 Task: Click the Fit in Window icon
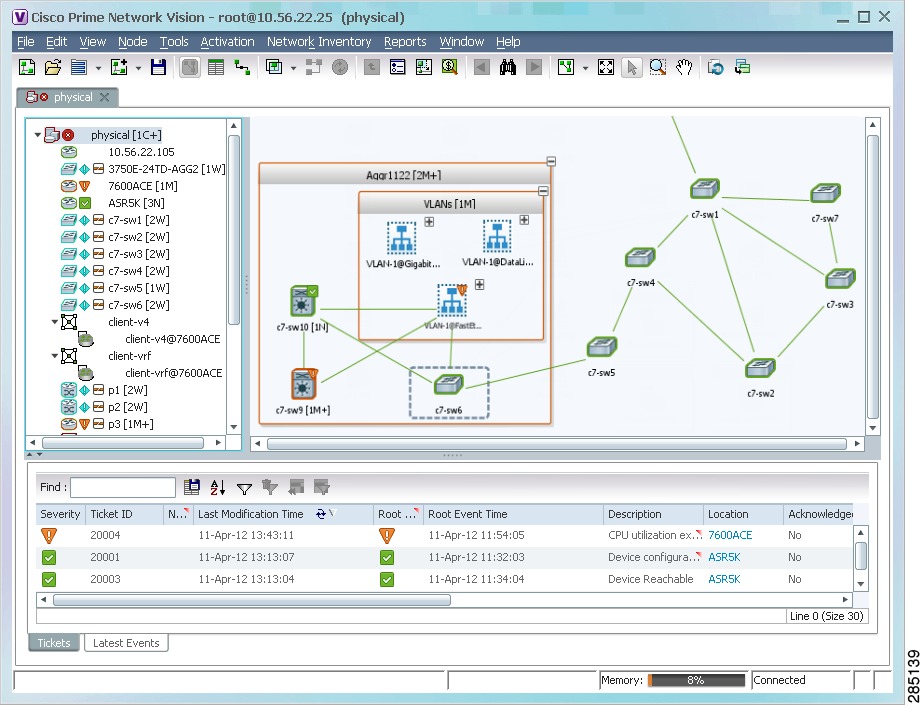[606, 67]
